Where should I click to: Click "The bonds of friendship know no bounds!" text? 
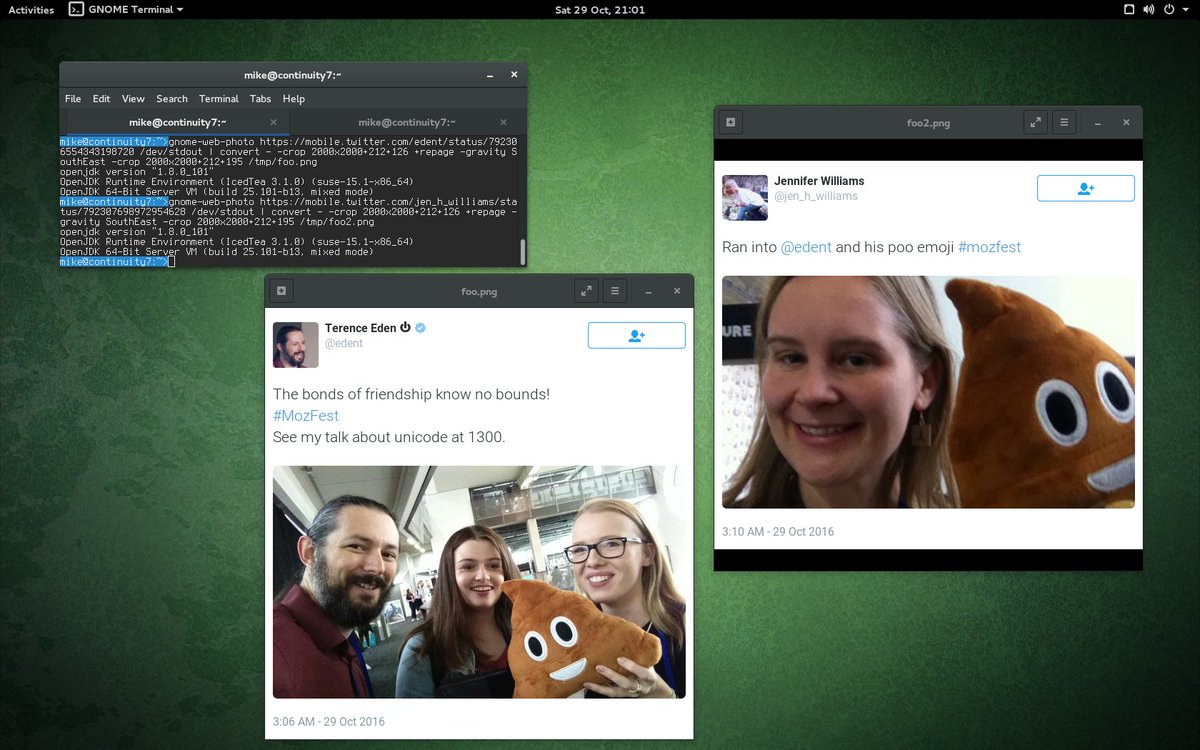411,394
